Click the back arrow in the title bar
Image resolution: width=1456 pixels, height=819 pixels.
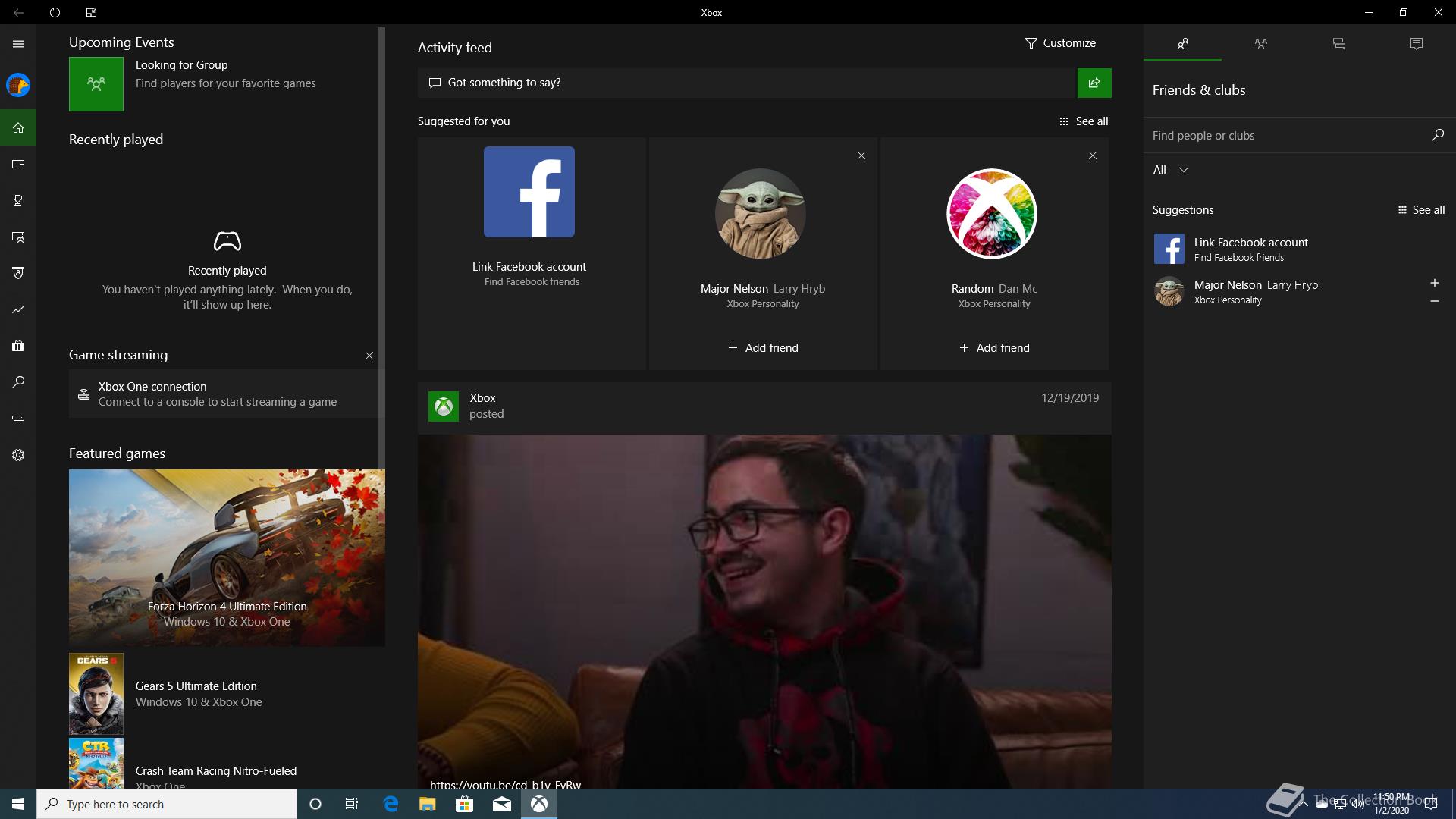(x=18, y=12)
